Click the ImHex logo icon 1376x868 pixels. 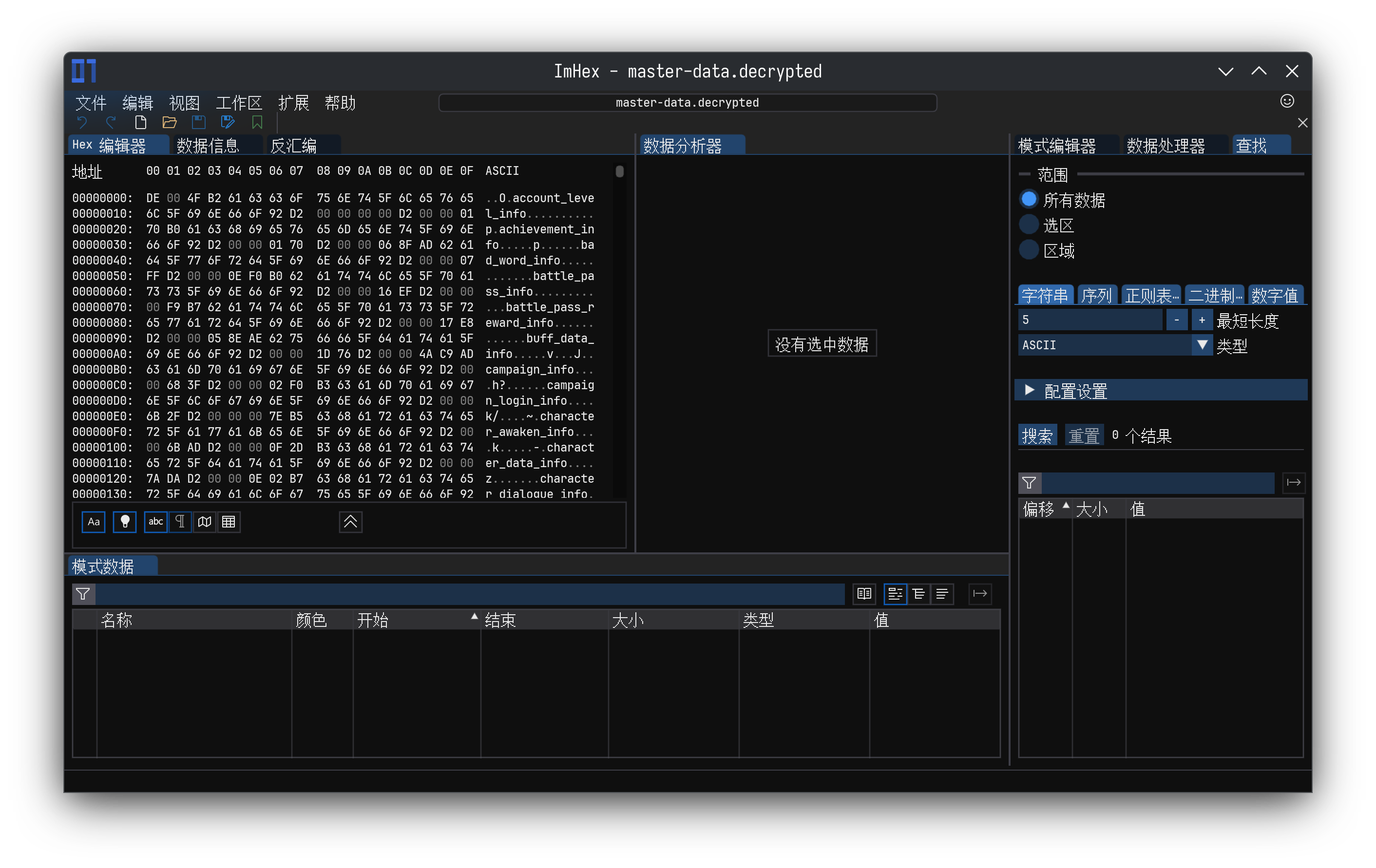click(84, 71)
